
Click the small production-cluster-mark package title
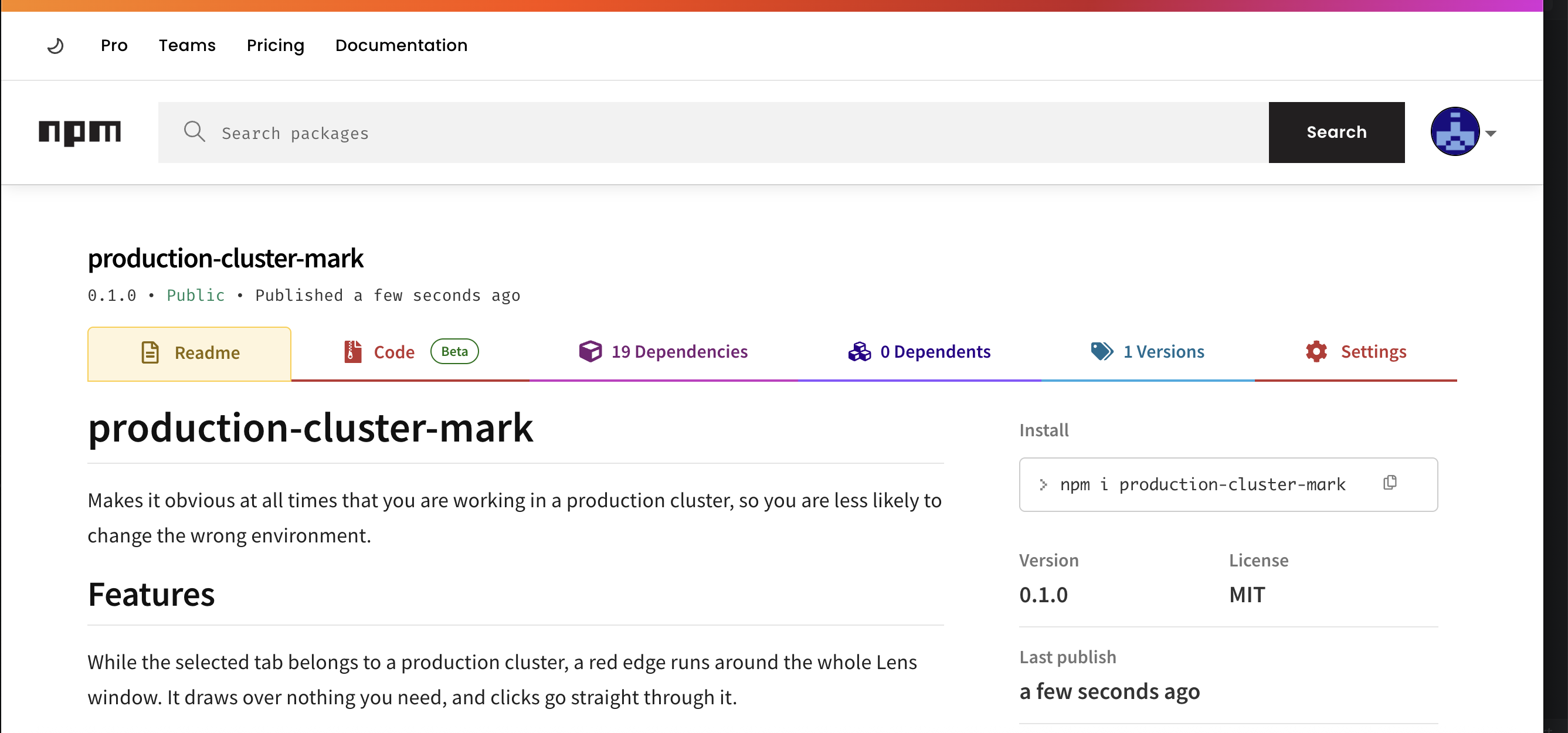[x=225, y=259]
